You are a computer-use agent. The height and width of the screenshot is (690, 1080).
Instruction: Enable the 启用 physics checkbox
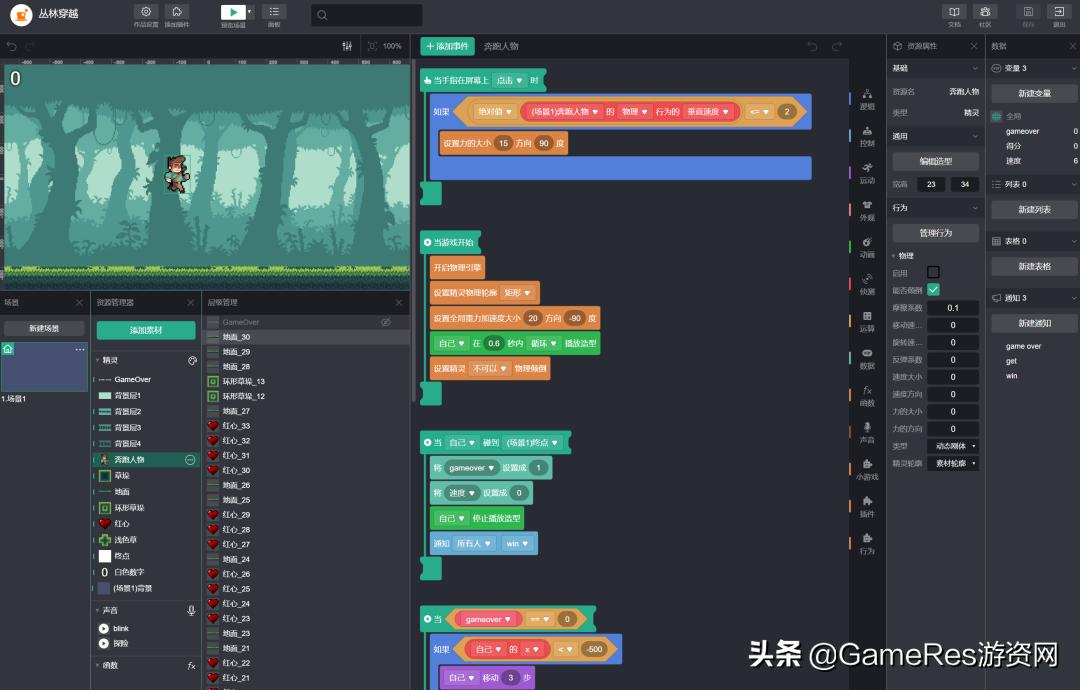935,271
